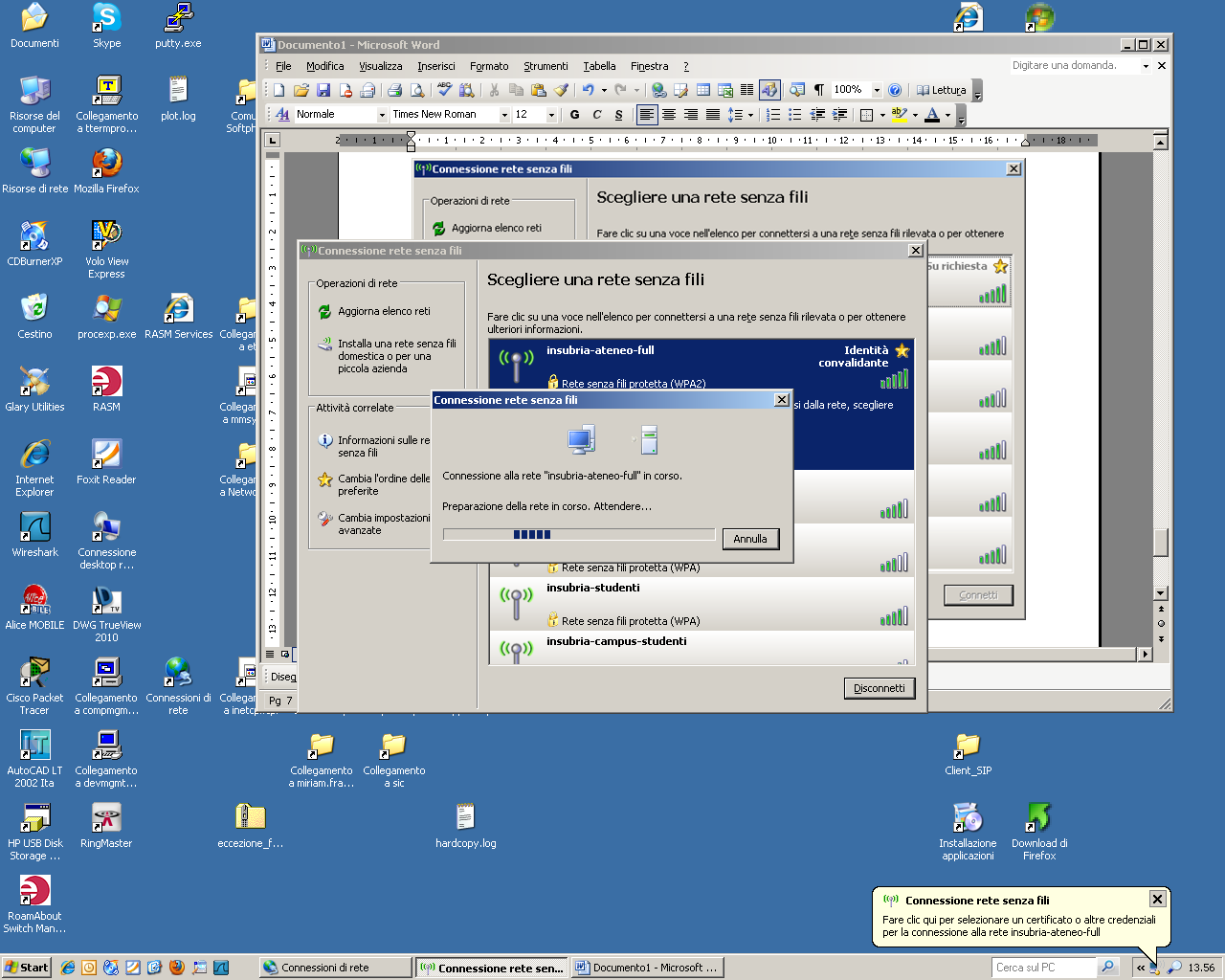Viewport: 1225px width, 980px height.
Task: Open the zoom dropdown showing 100%
Action: coord(877,90)
